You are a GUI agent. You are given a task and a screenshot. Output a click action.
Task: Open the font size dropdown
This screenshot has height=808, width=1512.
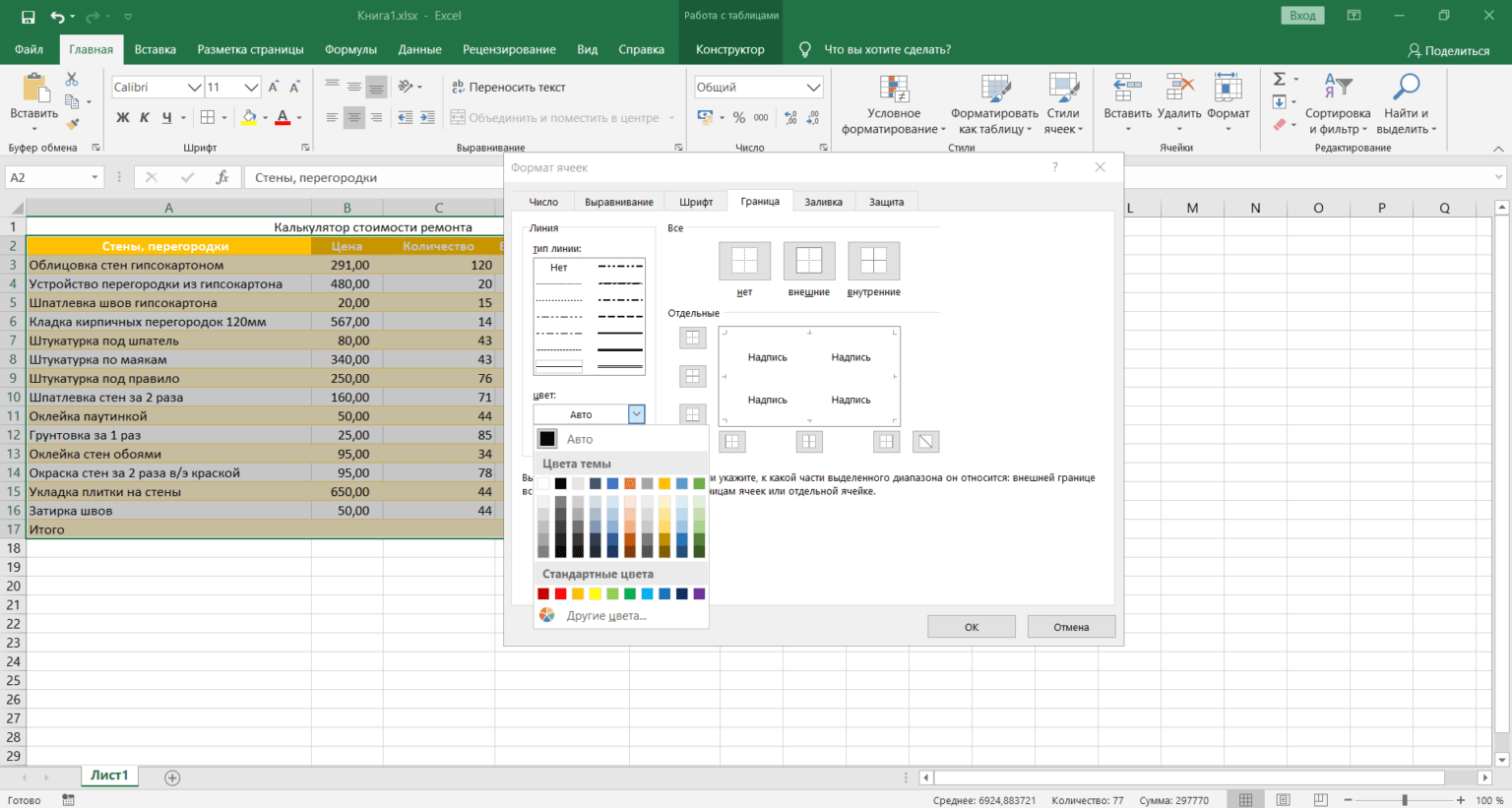251,87
